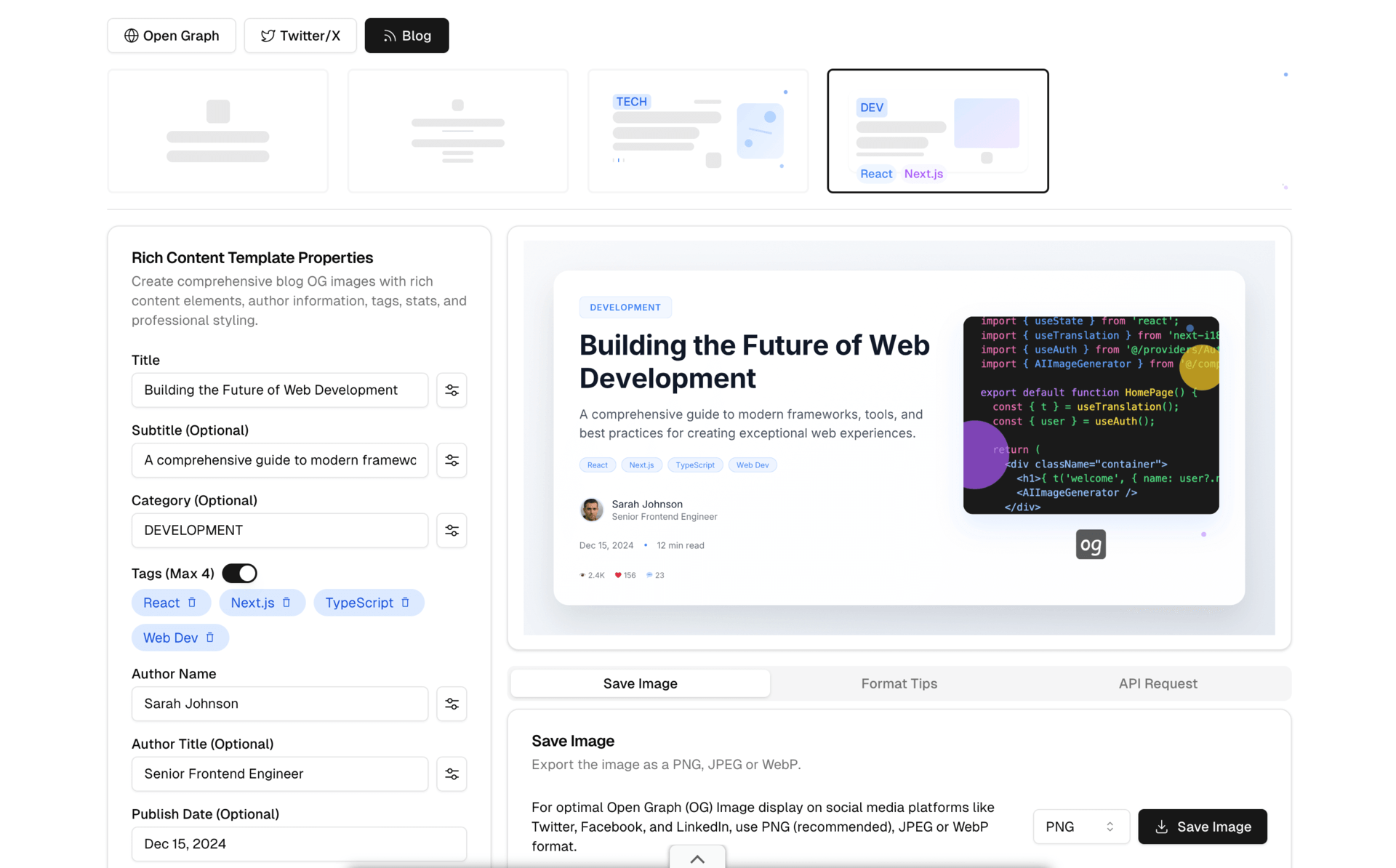
Task: Click into the Title input field
Action: (280, 390)
